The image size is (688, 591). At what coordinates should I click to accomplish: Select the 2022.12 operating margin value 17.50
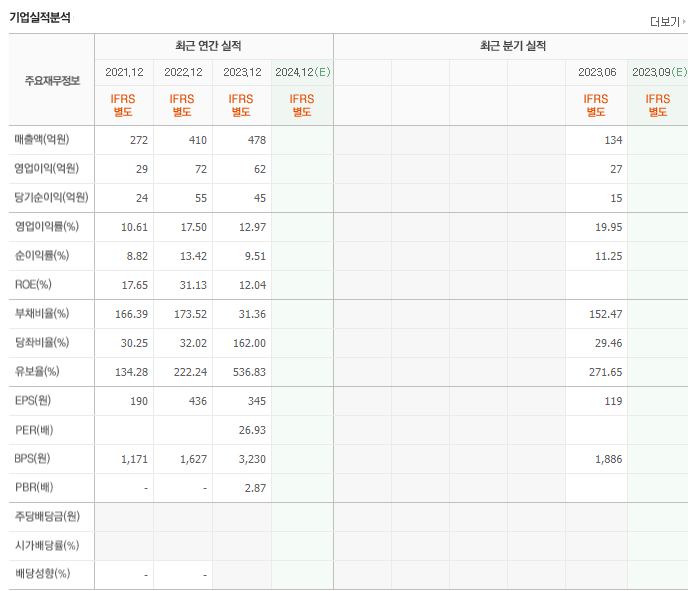pyautogui.click(x=194, y=227)
